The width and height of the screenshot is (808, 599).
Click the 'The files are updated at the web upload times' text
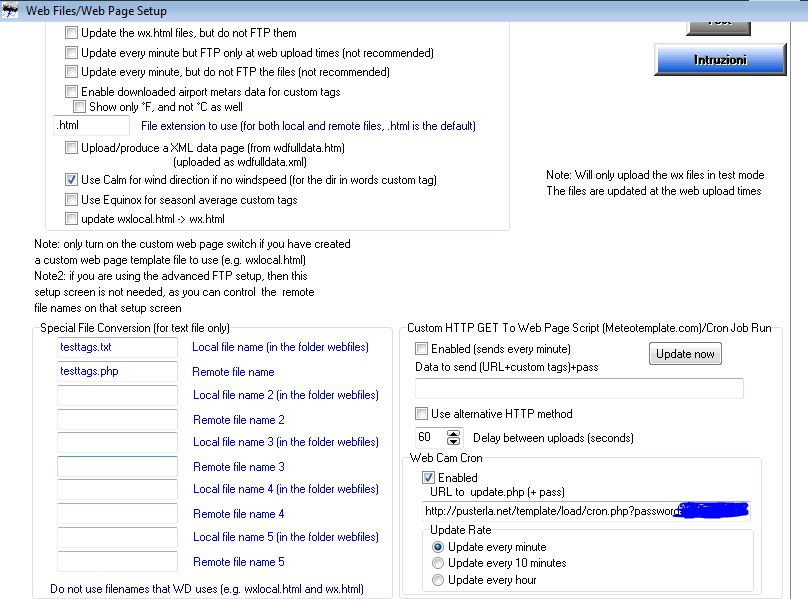point(654,191)
